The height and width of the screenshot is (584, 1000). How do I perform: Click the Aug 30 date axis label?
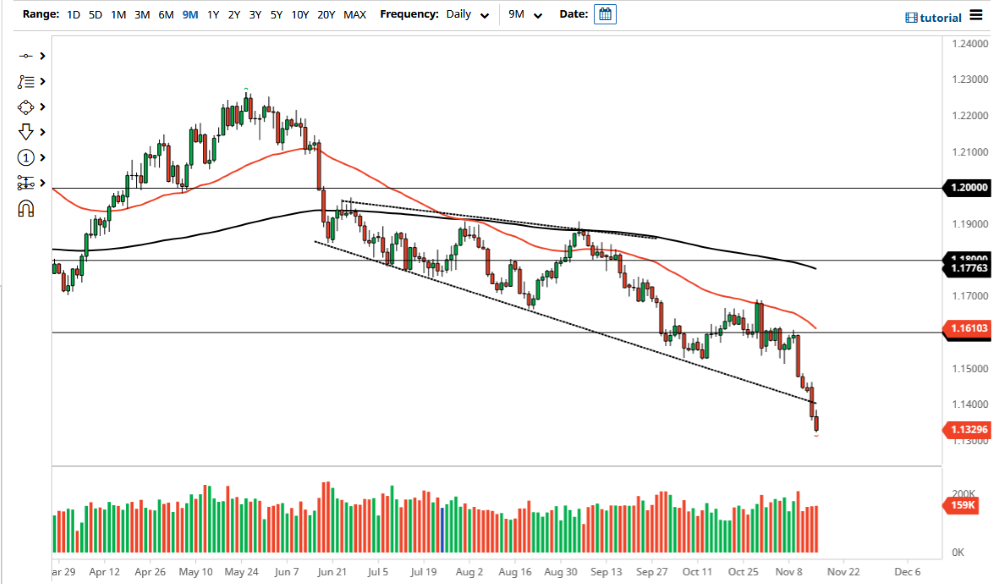(x=561, y=572)
